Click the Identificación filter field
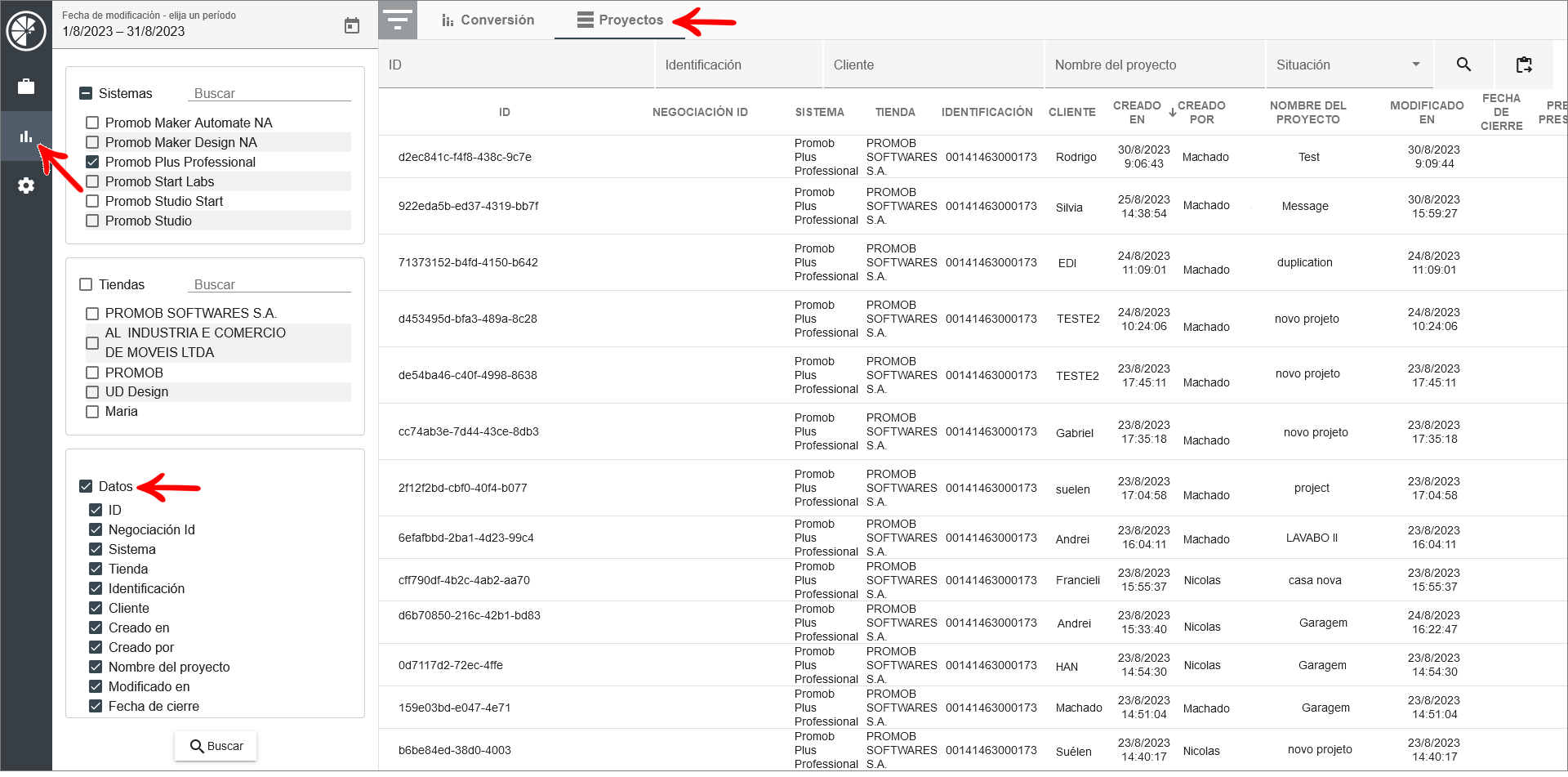The width and height of the screenshot is (1568, 777). pyautogui.click(x=738, y=65)
